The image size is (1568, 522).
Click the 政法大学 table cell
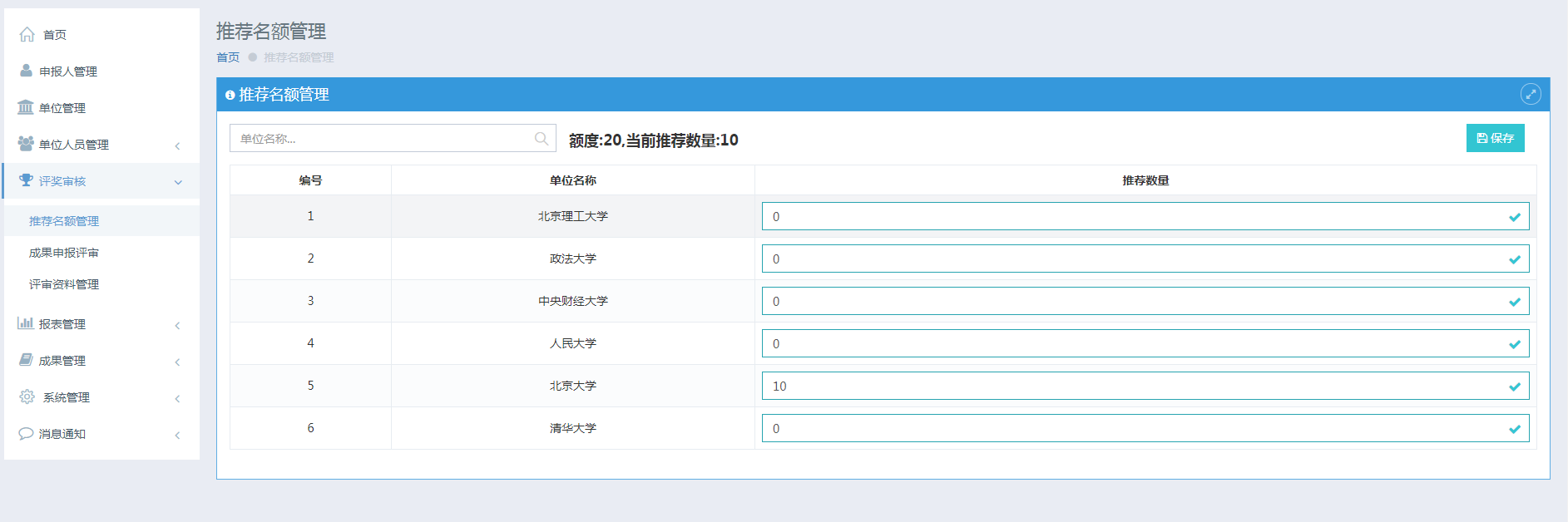tap(573, 259)
